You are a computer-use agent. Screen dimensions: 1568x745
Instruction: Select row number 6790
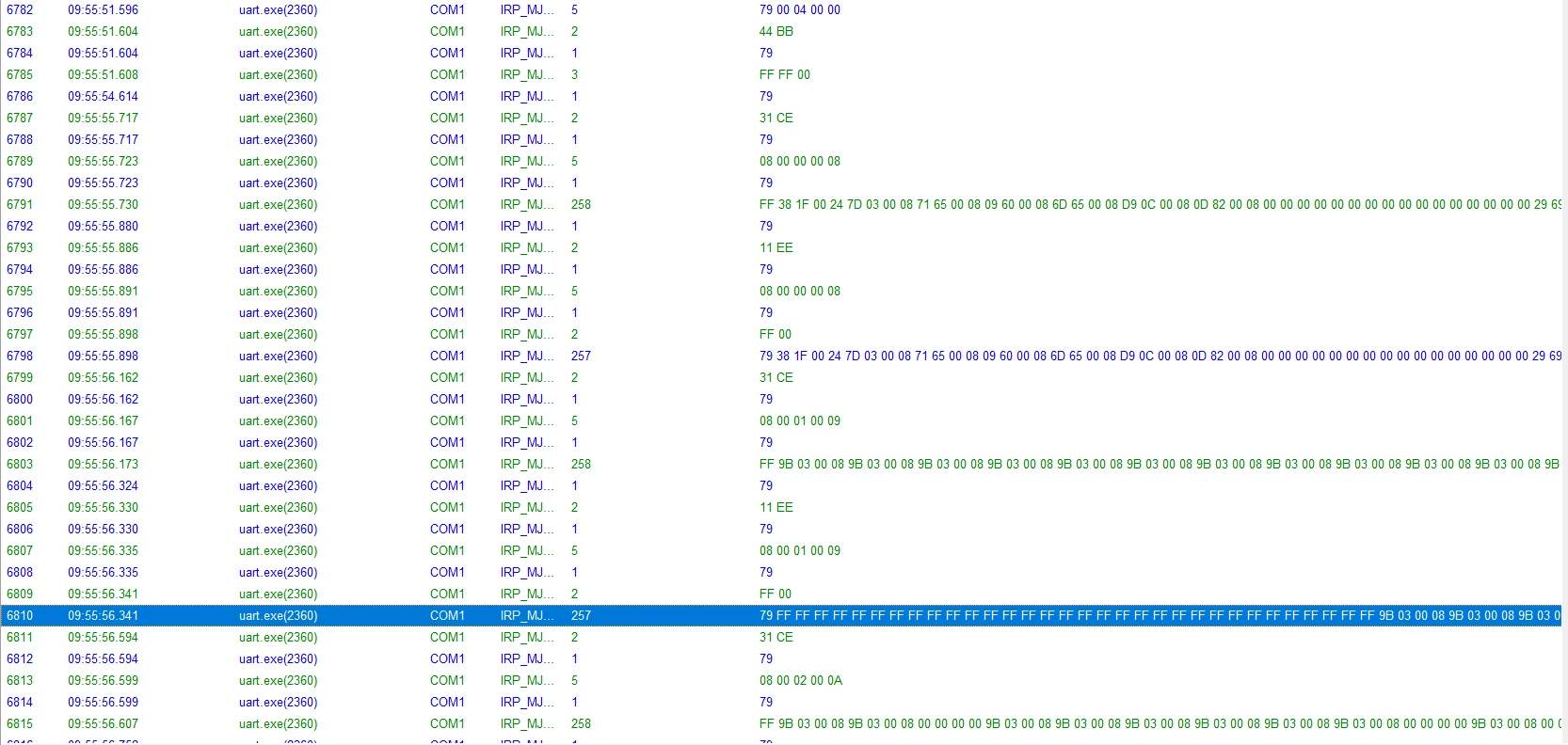point(20,183)
